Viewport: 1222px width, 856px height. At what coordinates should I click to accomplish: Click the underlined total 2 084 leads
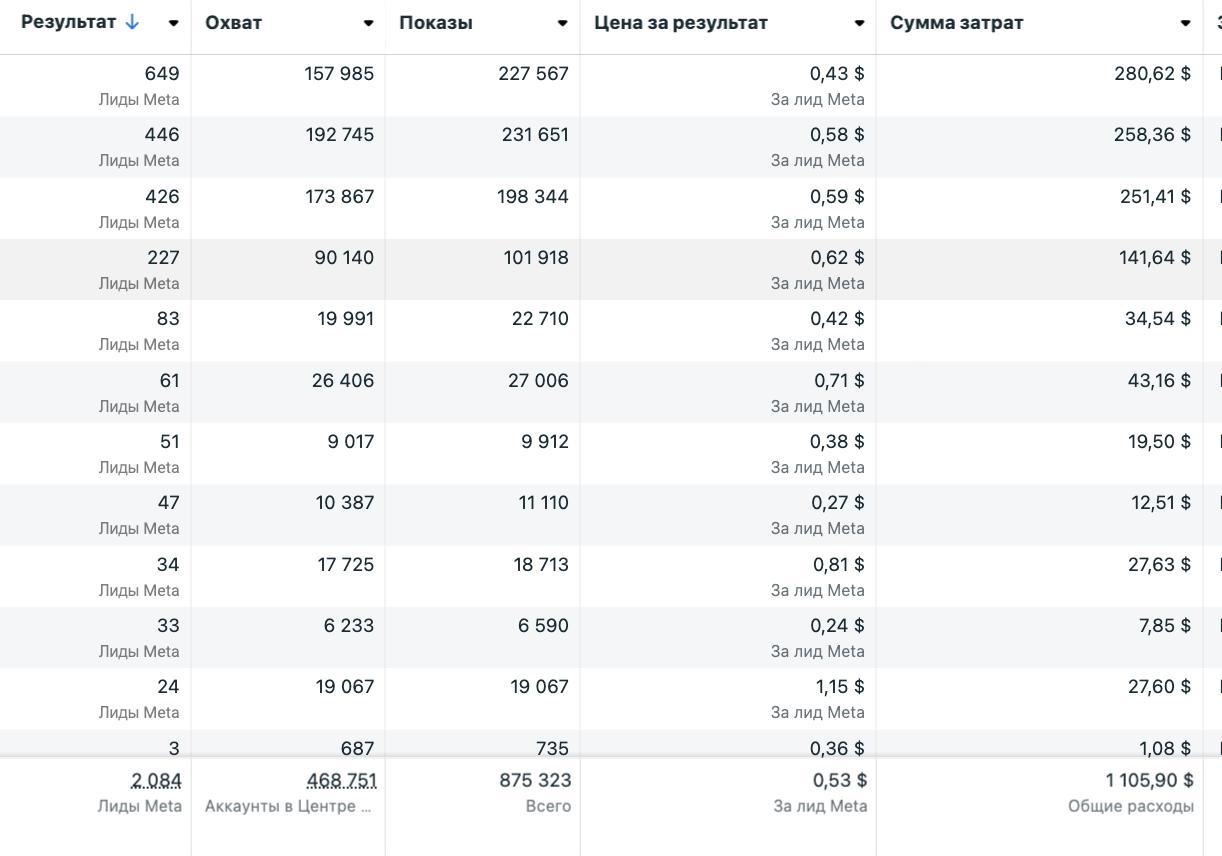pos(156,780)
